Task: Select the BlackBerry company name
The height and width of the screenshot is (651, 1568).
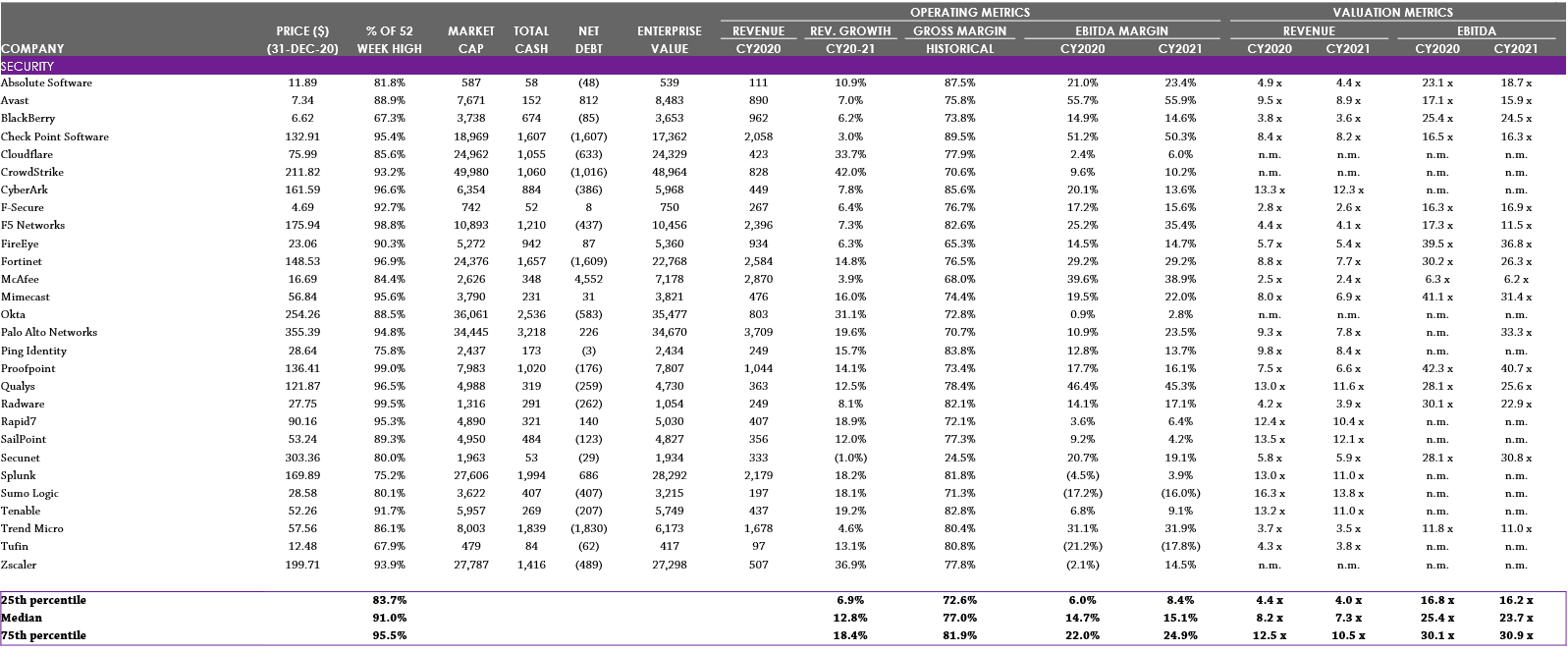Action: [27, 118]
